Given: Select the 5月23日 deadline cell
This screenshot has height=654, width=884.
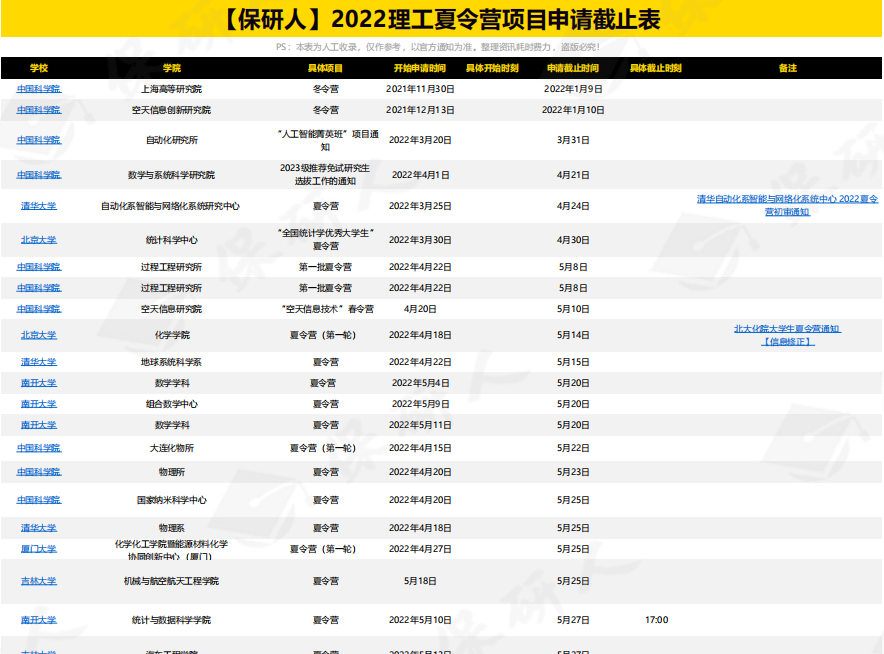Looking at the screenshot, I should pyautogui.click(x=573, y=472).
